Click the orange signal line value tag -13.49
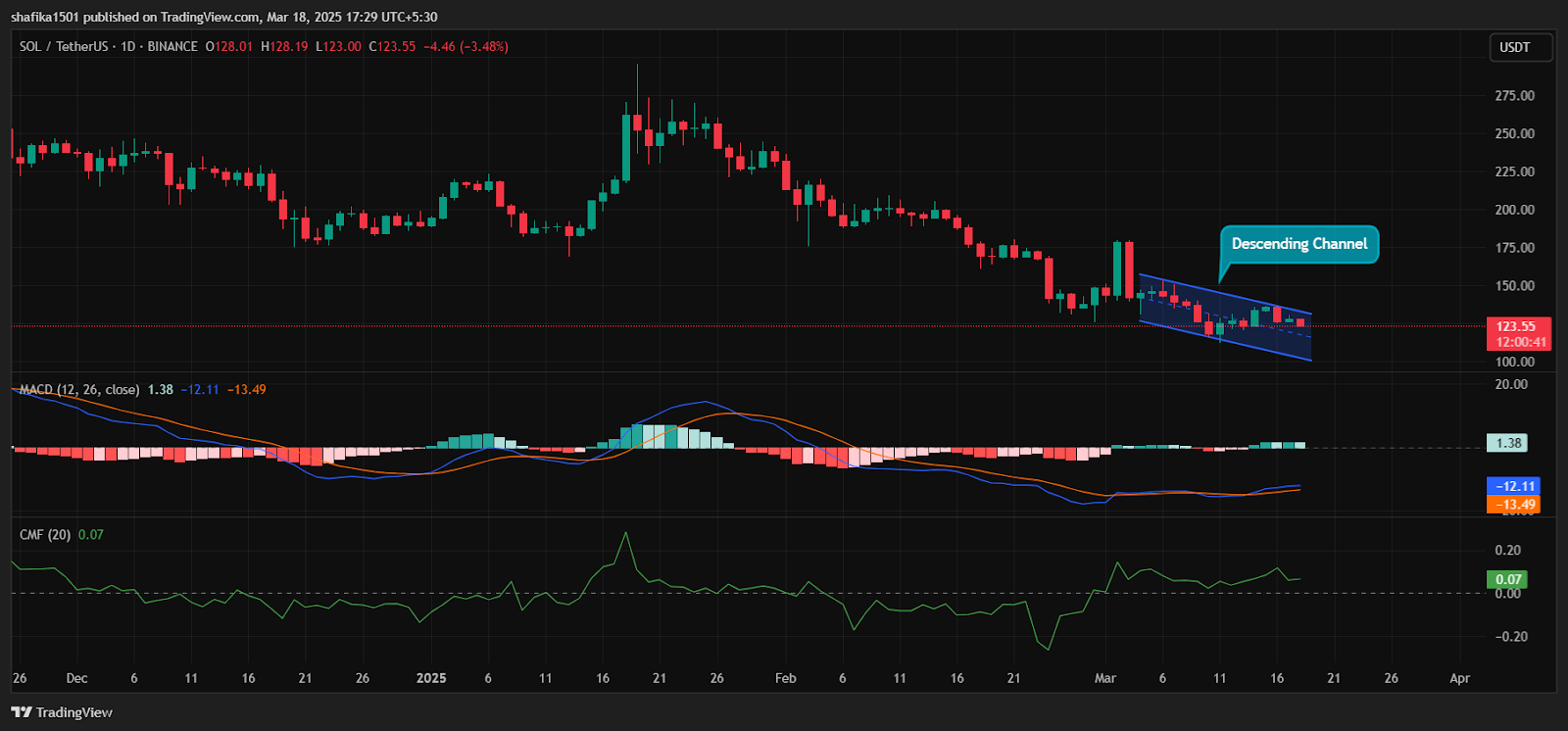The height and width of the screenshot is (731, 1568). 1514,505
